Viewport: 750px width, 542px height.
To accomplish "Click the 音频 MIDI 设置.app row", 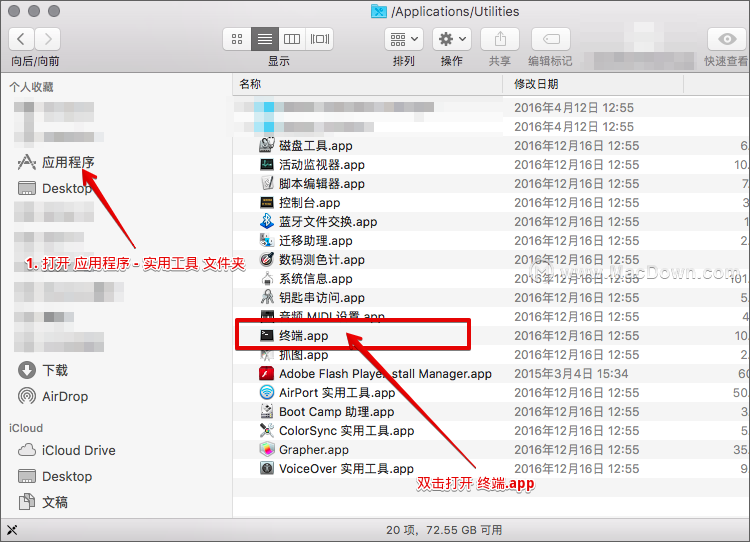I will pos(491,316).
